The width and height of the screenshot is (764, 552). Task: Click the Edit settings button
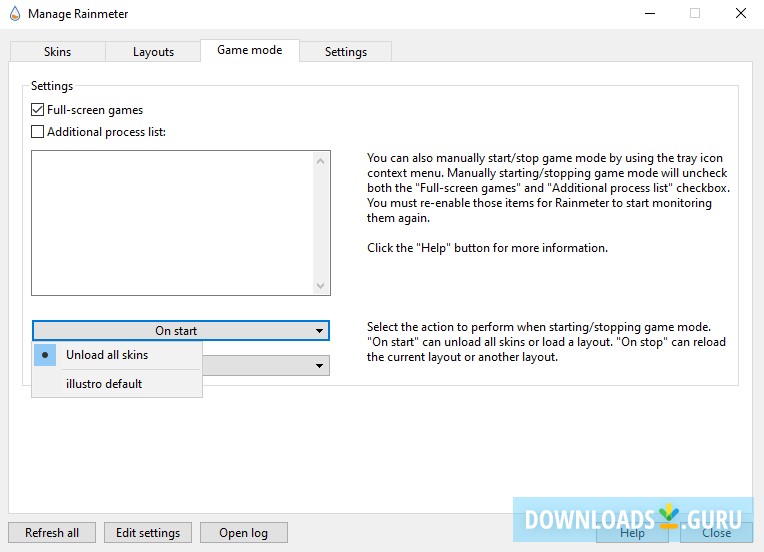(x=148, y=533)
